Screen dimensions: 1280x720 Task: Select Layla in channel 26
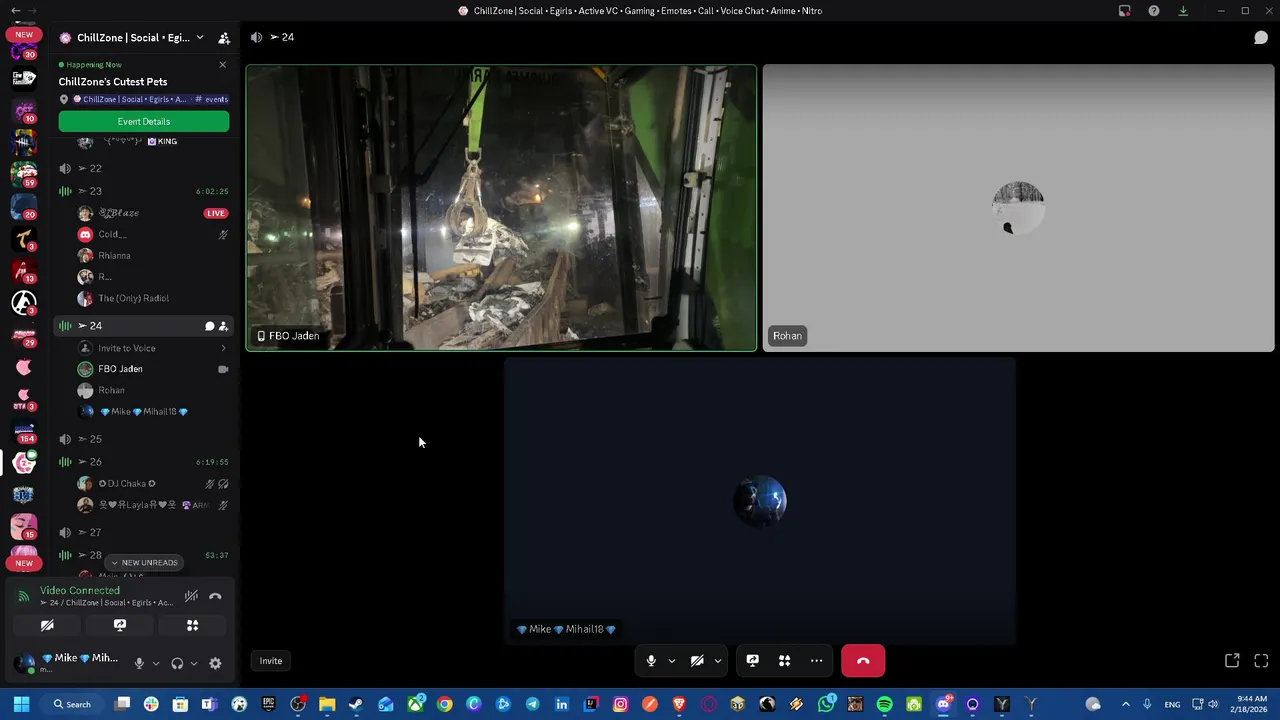pyautogui.click(x=153, y=505)
